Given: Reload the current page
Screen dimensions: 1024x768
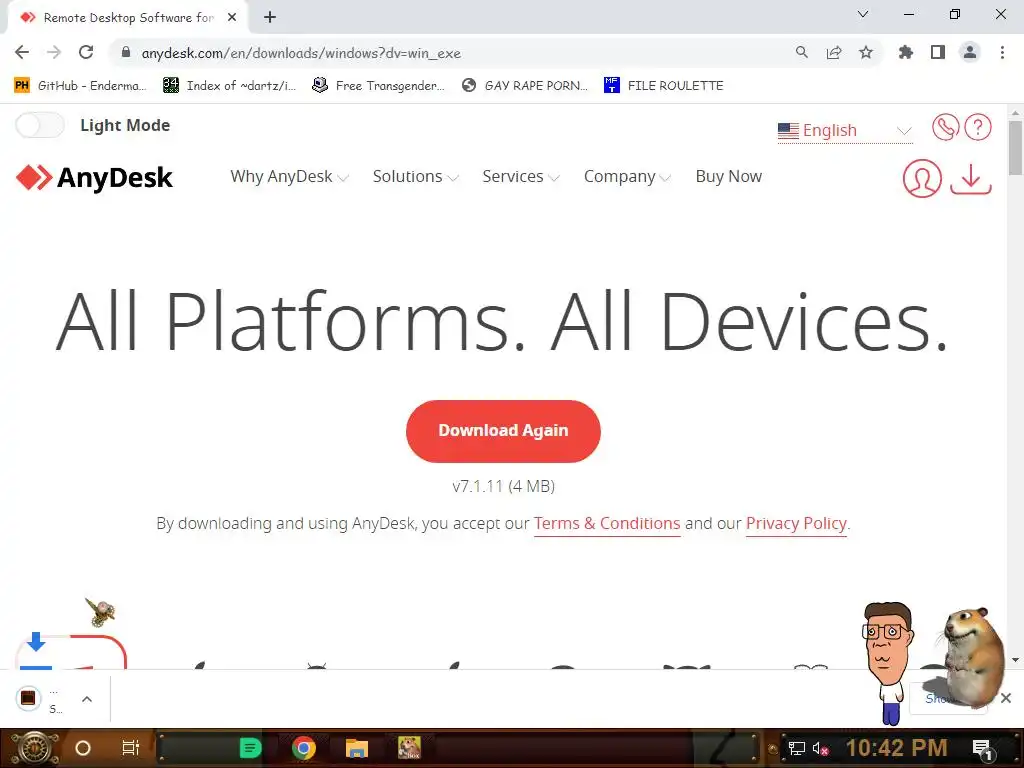Looking at the screenshot, I should click(x=86, y=52).
